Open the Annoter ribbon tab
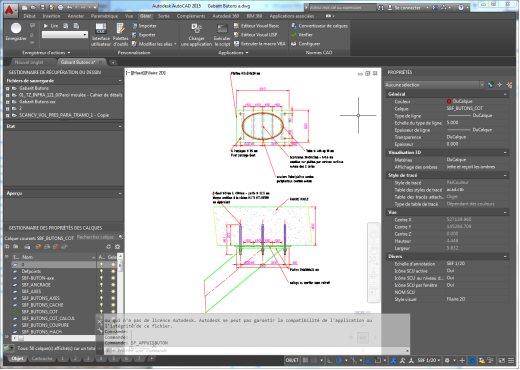The height and width of the screenshot is (370, 520). (x=76, y=16)
